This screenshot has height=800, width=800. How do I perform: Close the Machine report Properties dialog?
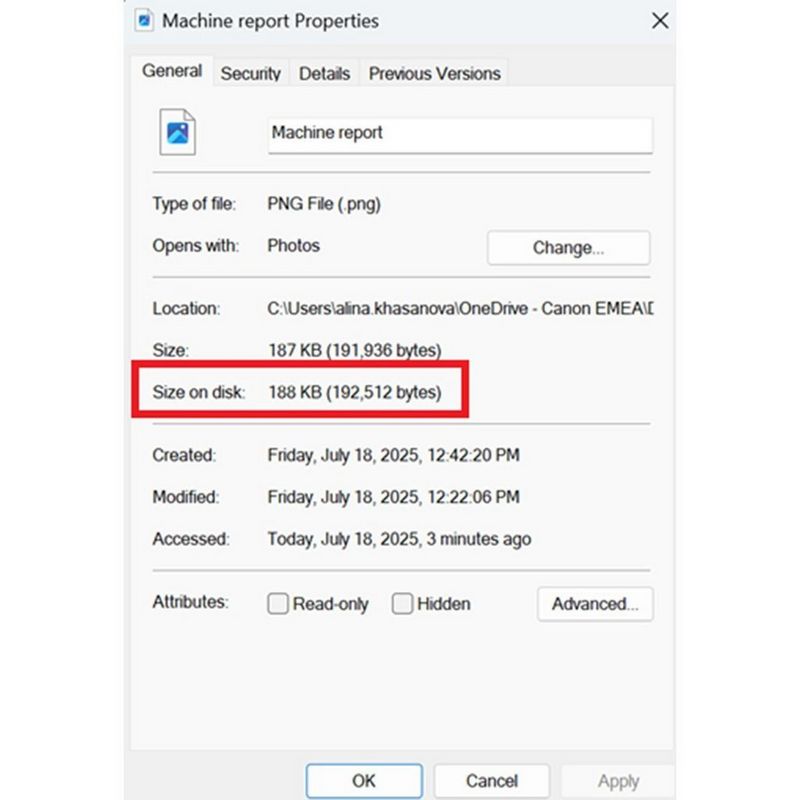click(x=659, y=20)
